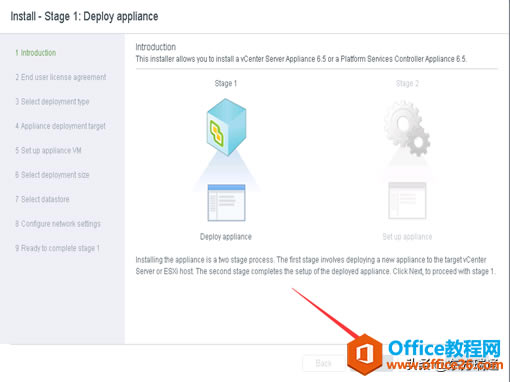
Task: Go to Select deployment type step
Action: point(52,102)
